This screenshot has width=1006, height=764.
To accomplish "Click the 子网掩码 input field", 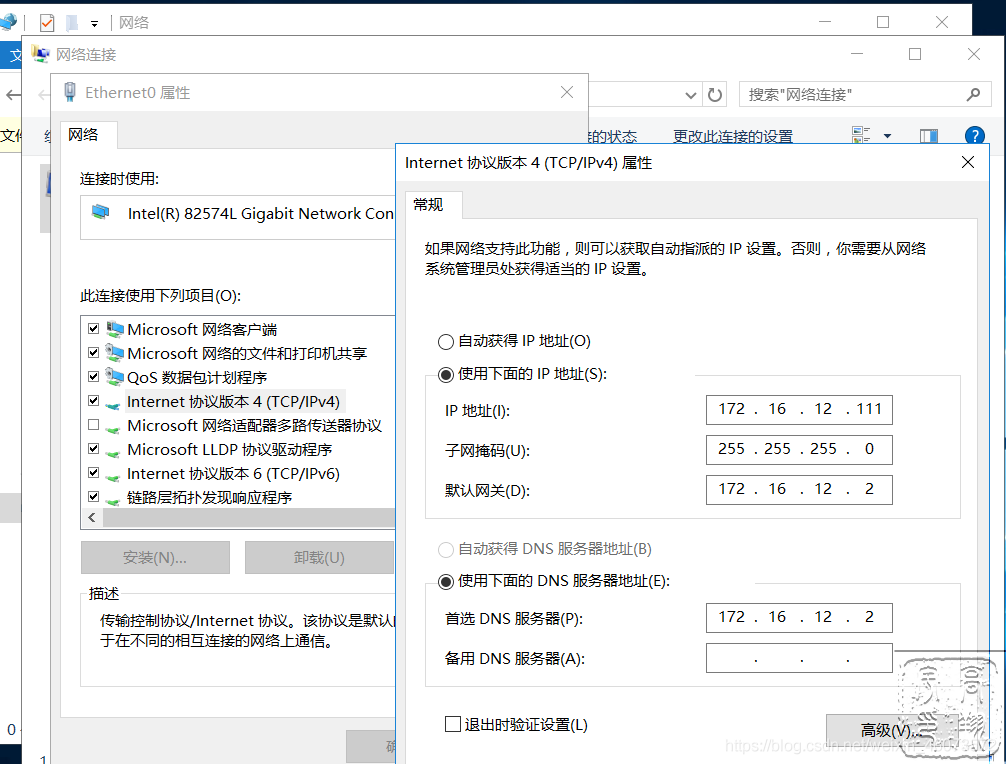I will pyautogui.click(x=799, y=450).
